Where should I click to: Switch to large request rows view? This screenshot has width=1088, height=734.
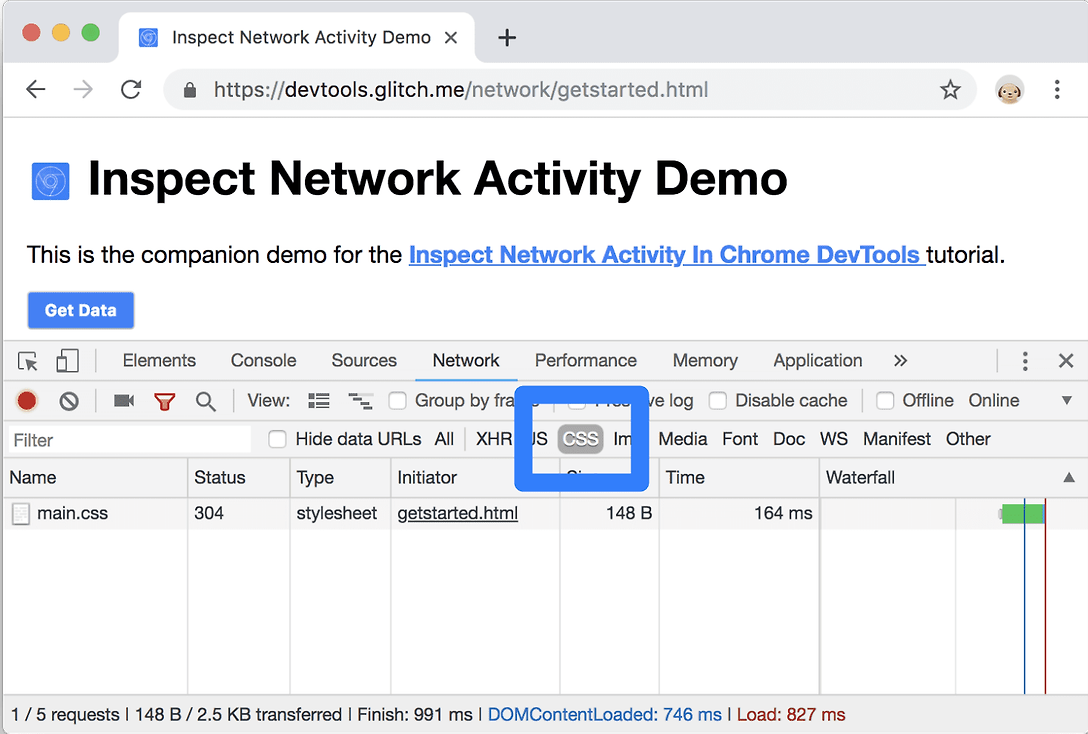(x=319, y=401)
